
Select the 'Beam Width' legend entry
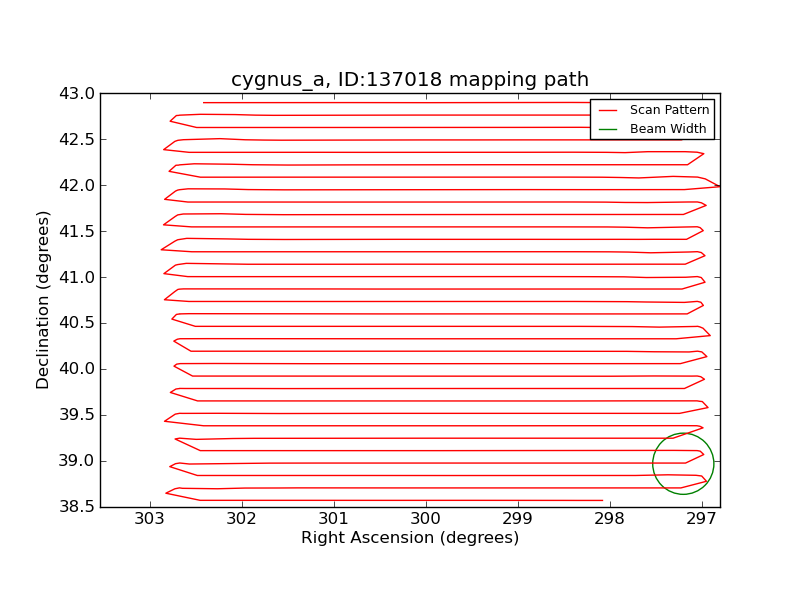667,129
